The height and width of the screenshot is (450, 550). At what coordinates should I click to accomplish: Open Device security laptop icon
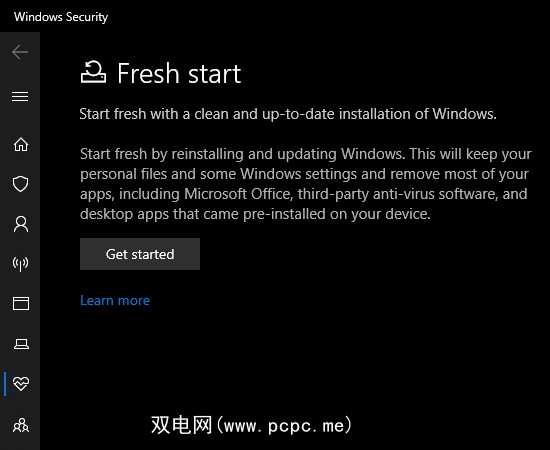21,344
